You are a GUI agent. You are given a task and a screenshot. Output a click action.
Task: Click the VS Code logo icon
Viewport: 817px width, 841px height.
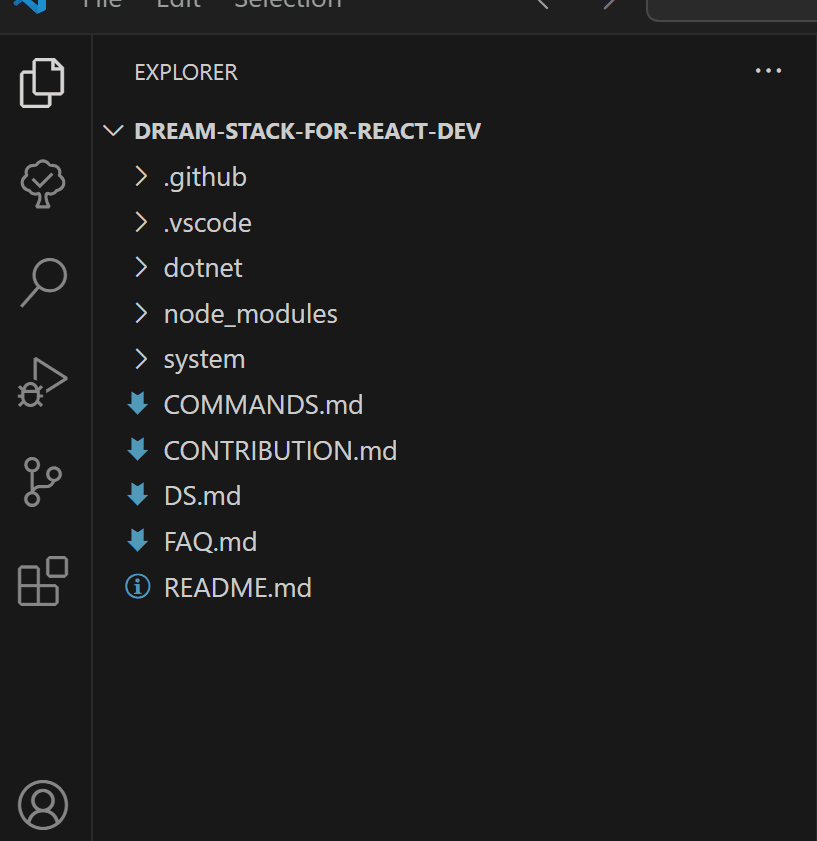(30, 5)
